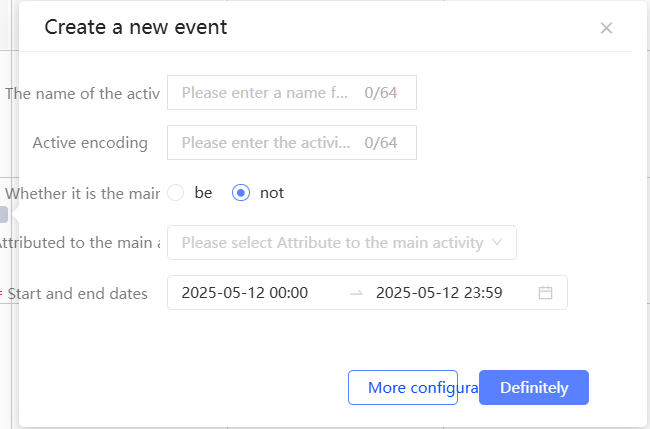Click the arrow separator between the dates
This screenshot has height=429, width=650.
pos(357,293)
